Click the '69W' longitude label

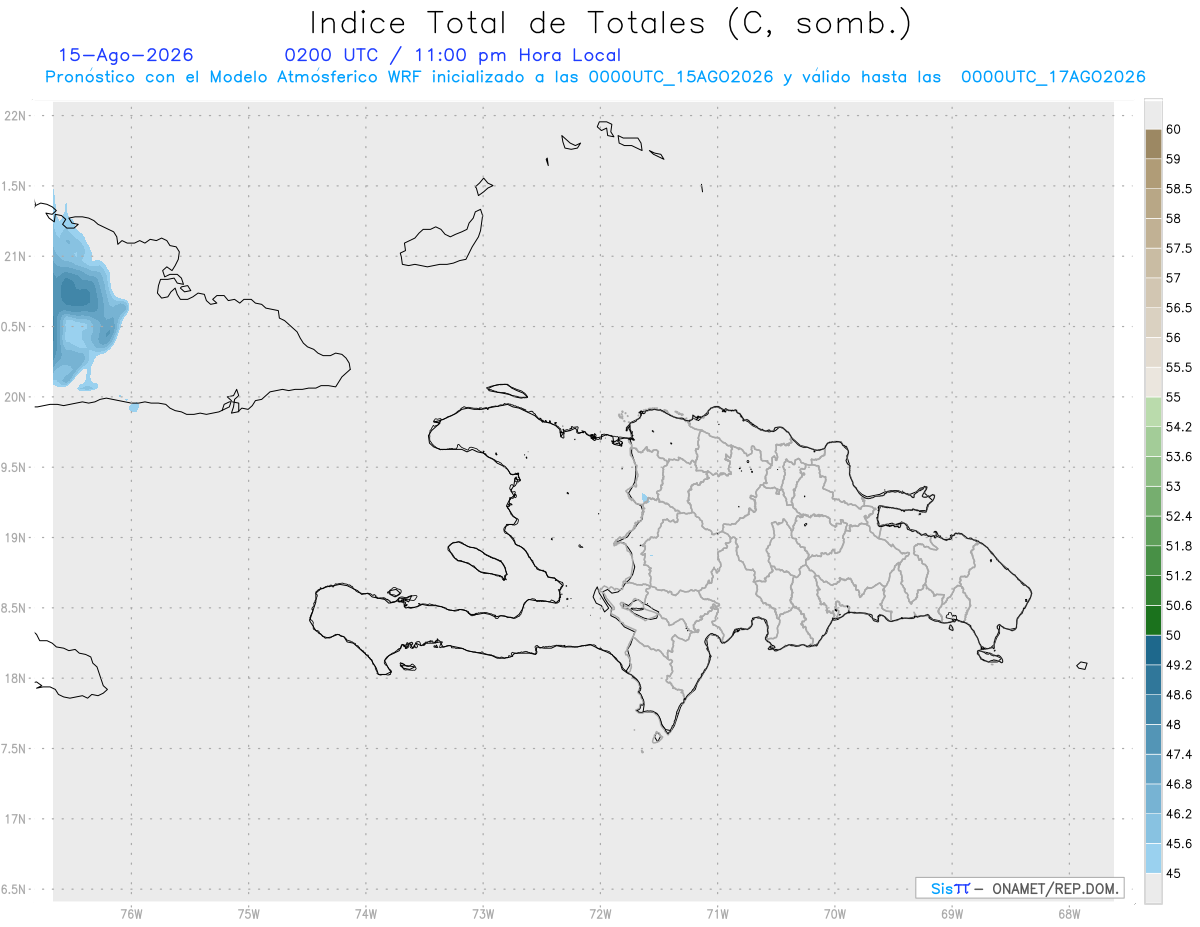(x=951, y=914)
